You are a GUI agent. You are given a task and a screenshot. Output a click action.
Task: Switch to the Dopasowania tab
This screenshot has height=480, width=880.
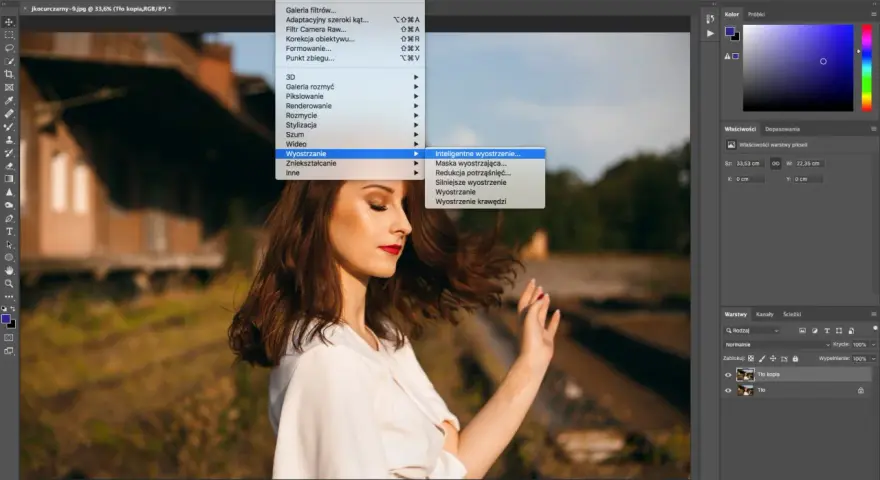782,129
